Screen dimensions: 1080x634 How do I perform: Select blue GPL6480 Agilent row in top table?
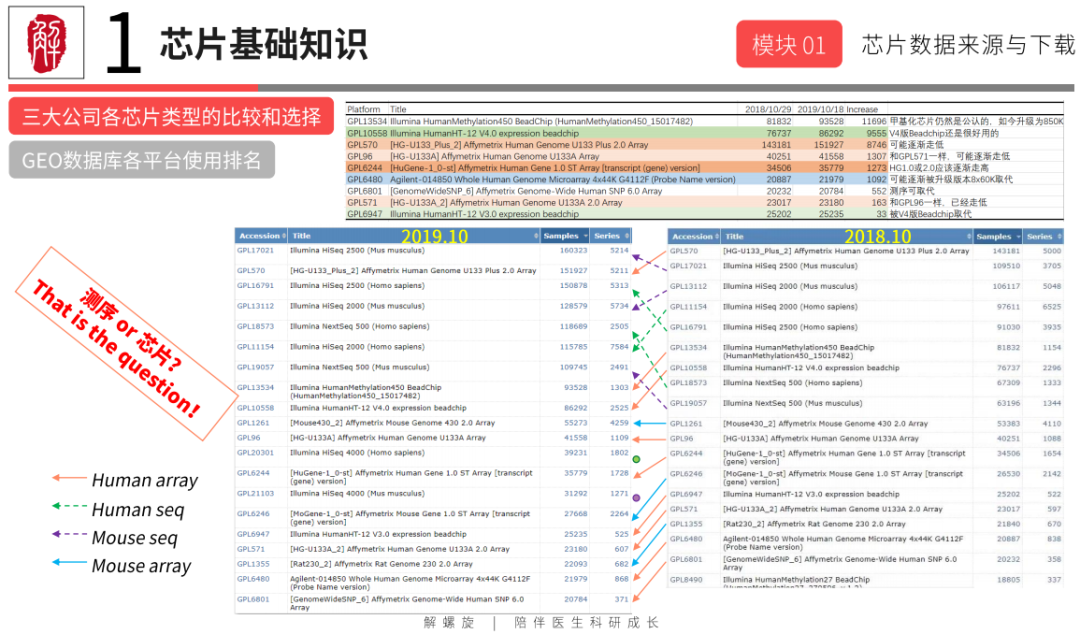(705, 179)
